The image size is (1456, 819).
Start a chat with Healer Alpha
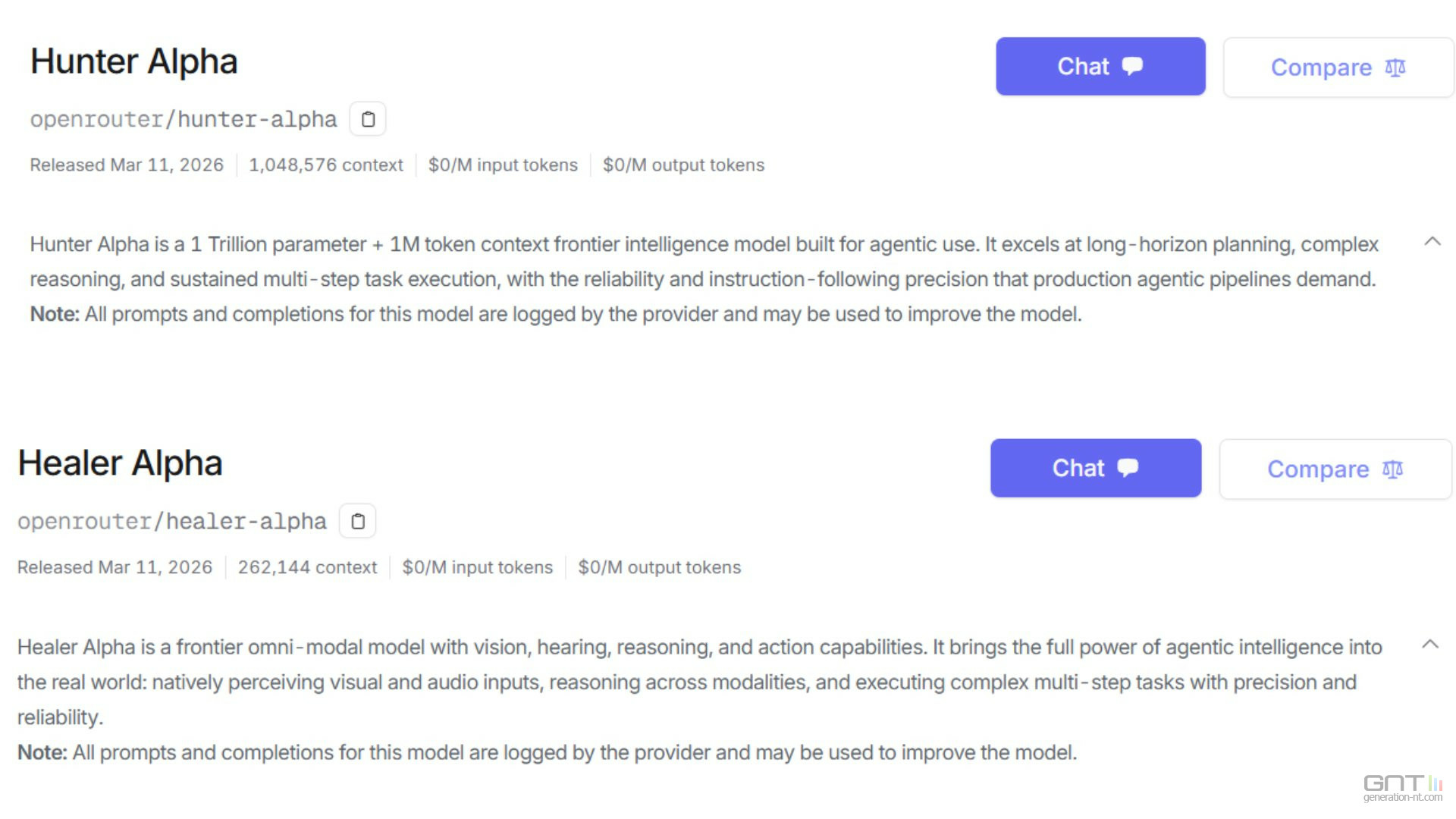(1096, 468)
